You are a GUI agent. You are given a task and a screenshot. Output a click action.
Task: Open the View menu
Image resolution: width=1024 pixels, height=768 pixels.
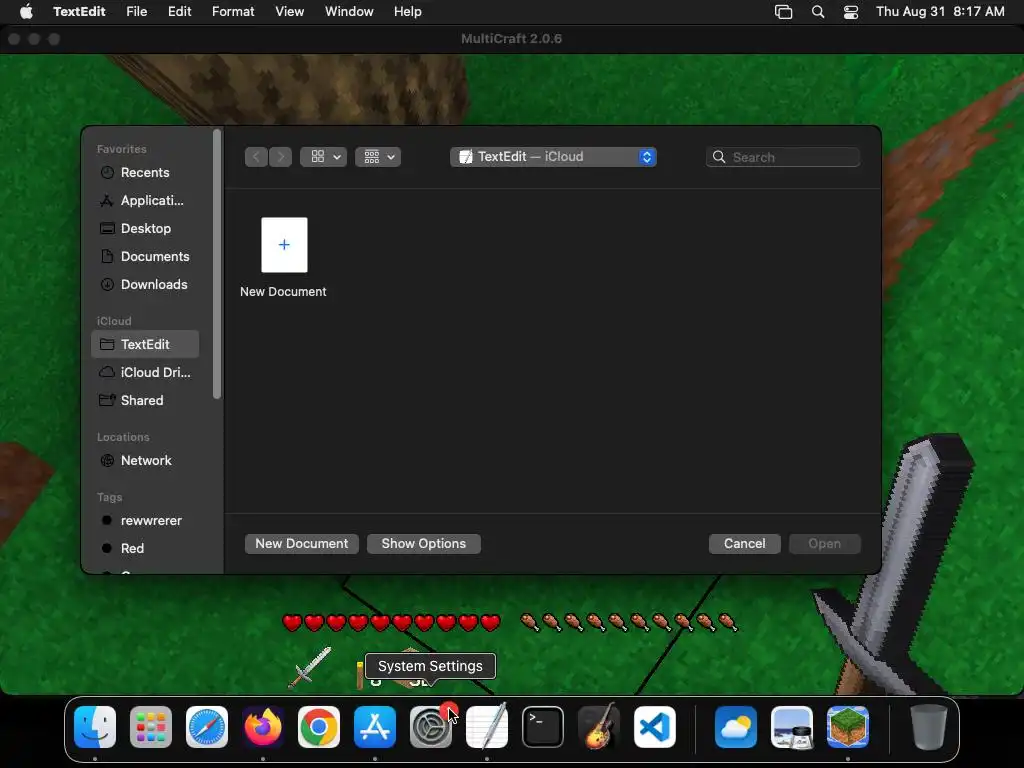pyautogui.click(x=289, y=12)
